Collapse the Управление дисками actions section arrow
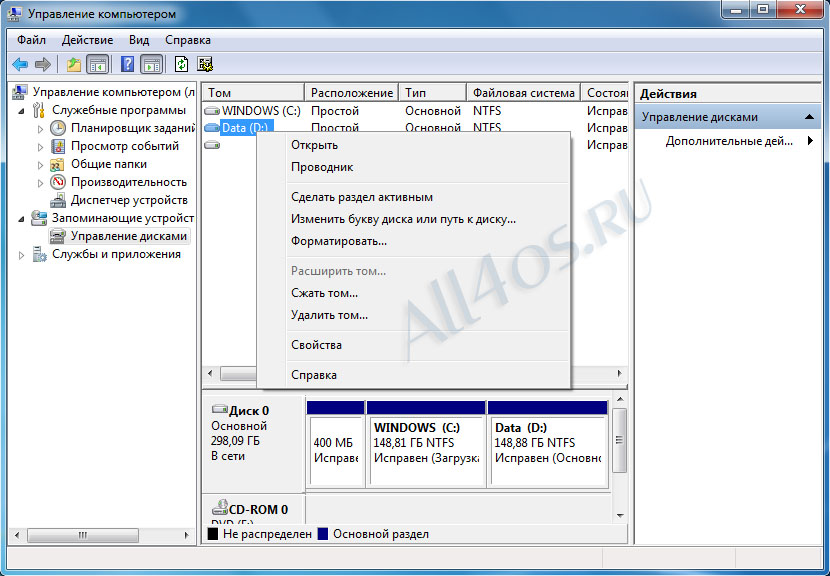 (809, 117)
